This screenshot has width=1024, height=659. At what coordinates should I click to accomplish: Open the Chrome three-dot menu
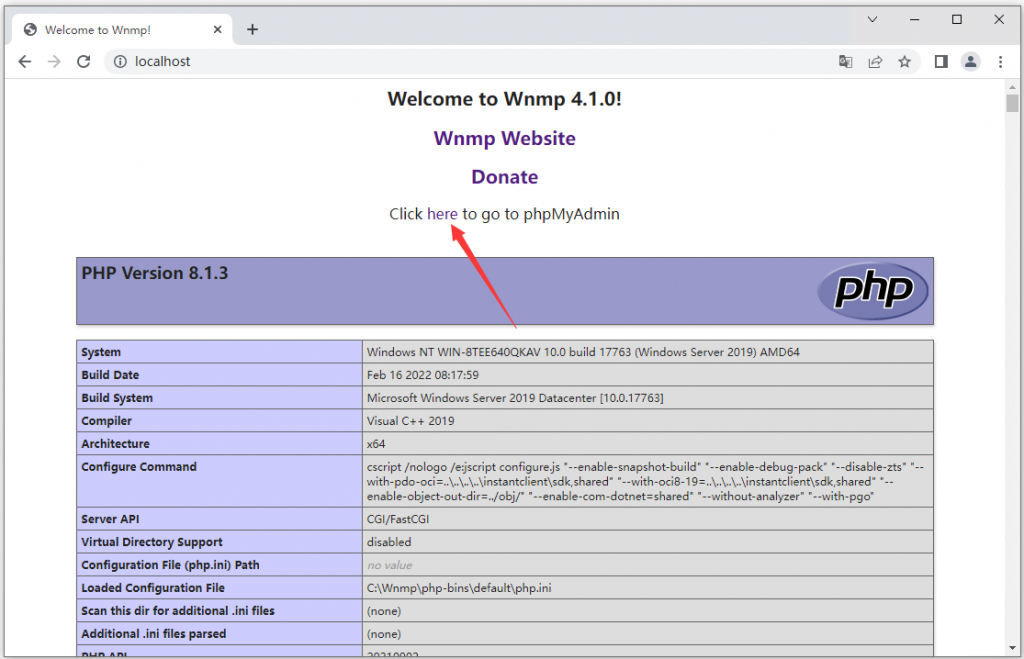[1001, 61]
